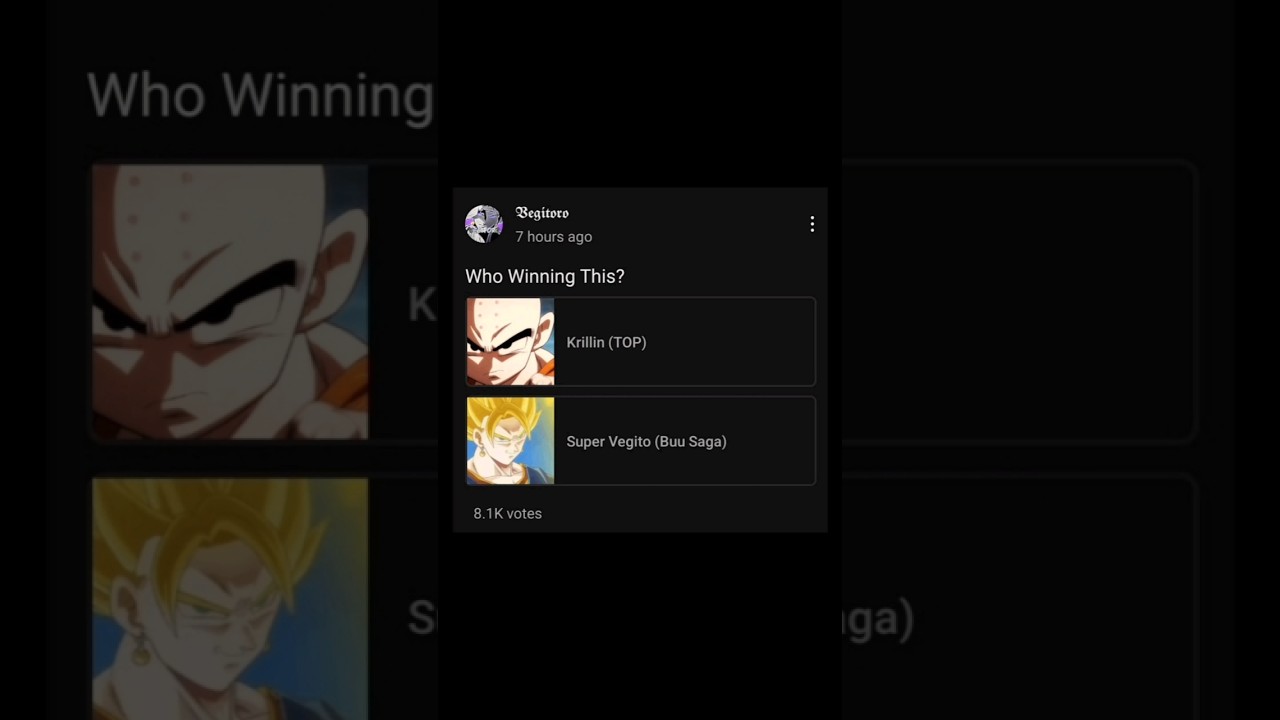1280x720 pixels.
Task: Click blurred letter 'K' beside large Krillin image
Action: click(421, 305)
